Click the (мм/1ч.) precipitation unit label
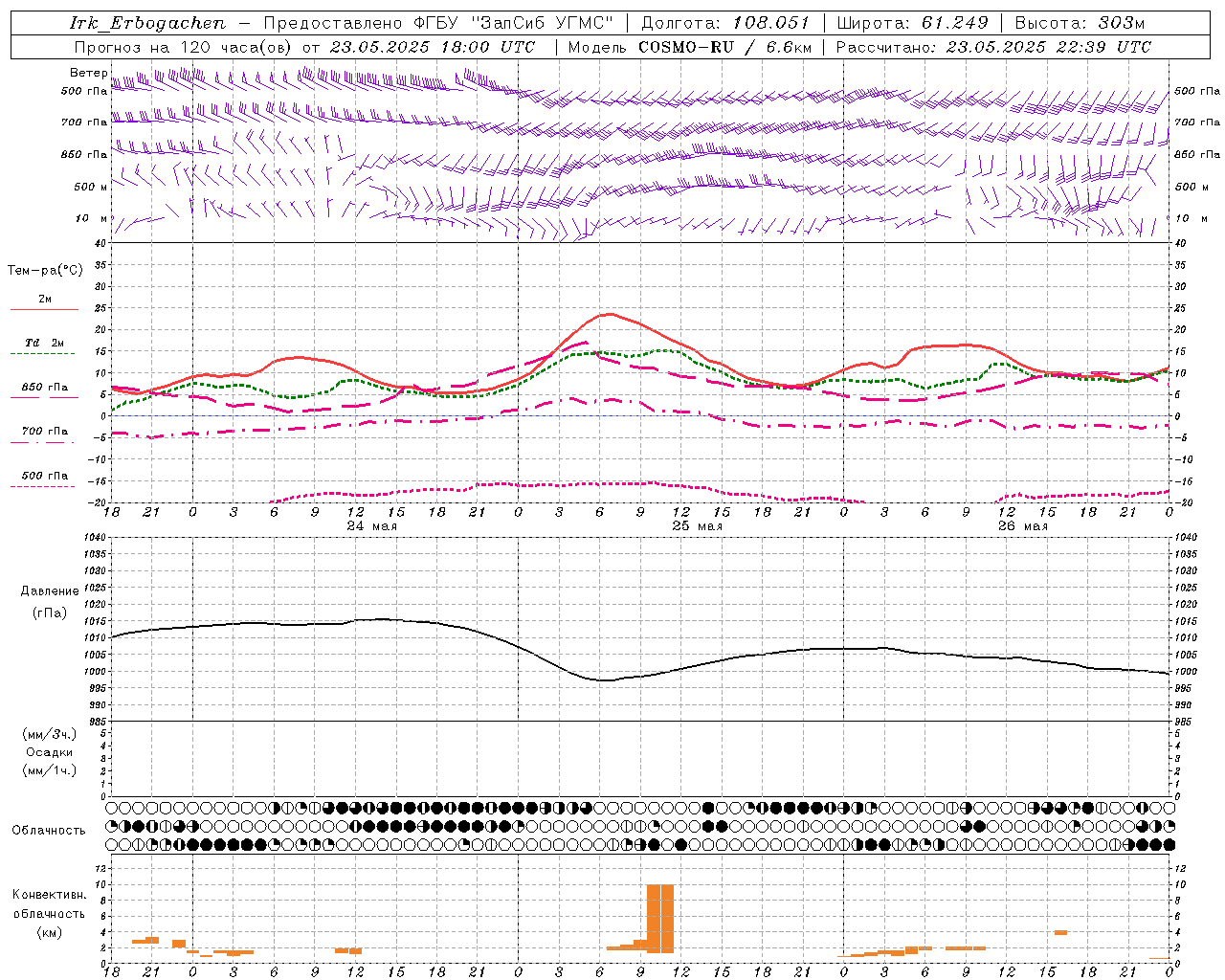 pyautogui.click(x=49, y=770)
